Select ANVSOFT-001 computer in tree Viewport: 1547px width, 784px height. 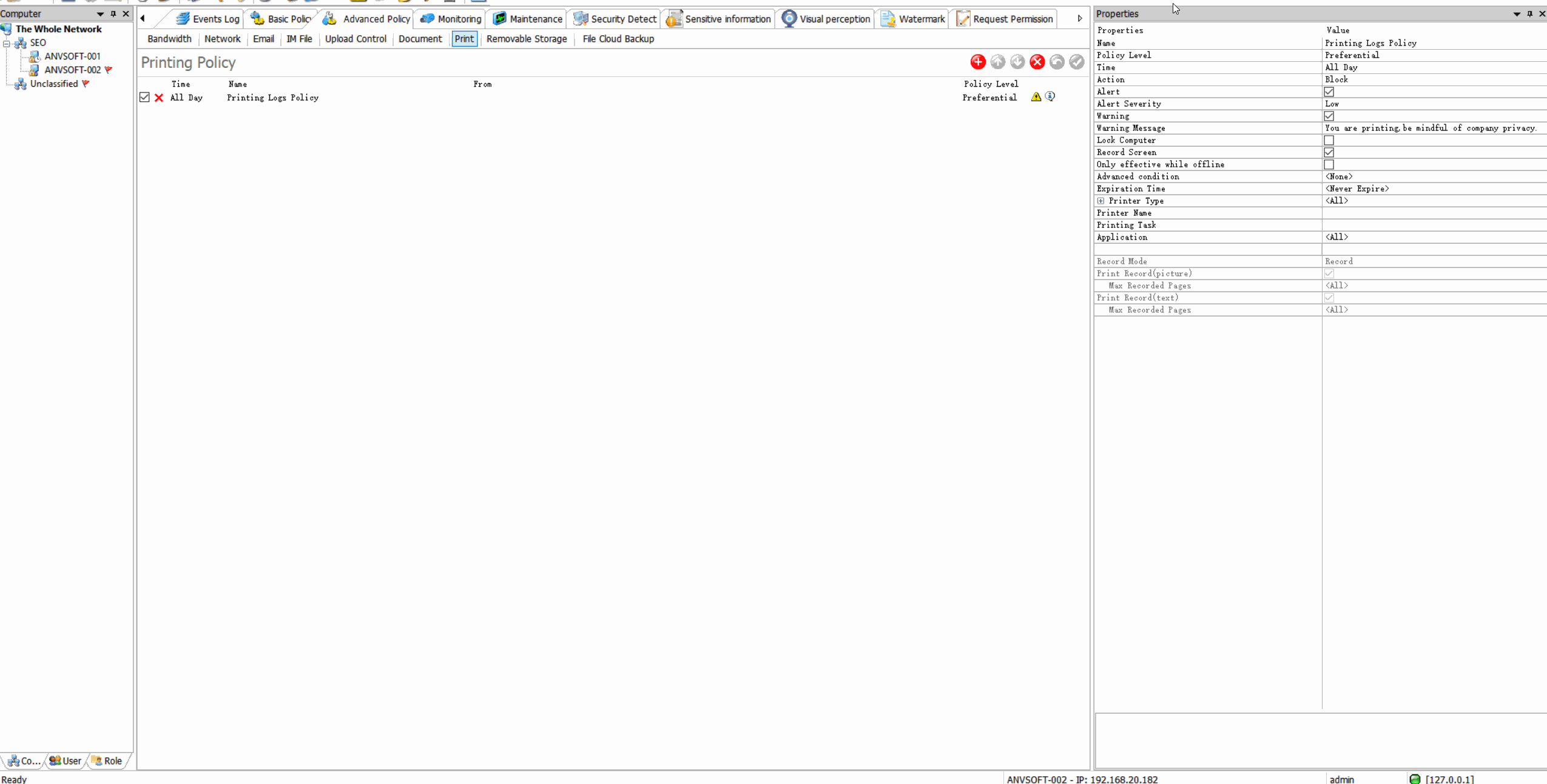[x=72, y=56]
